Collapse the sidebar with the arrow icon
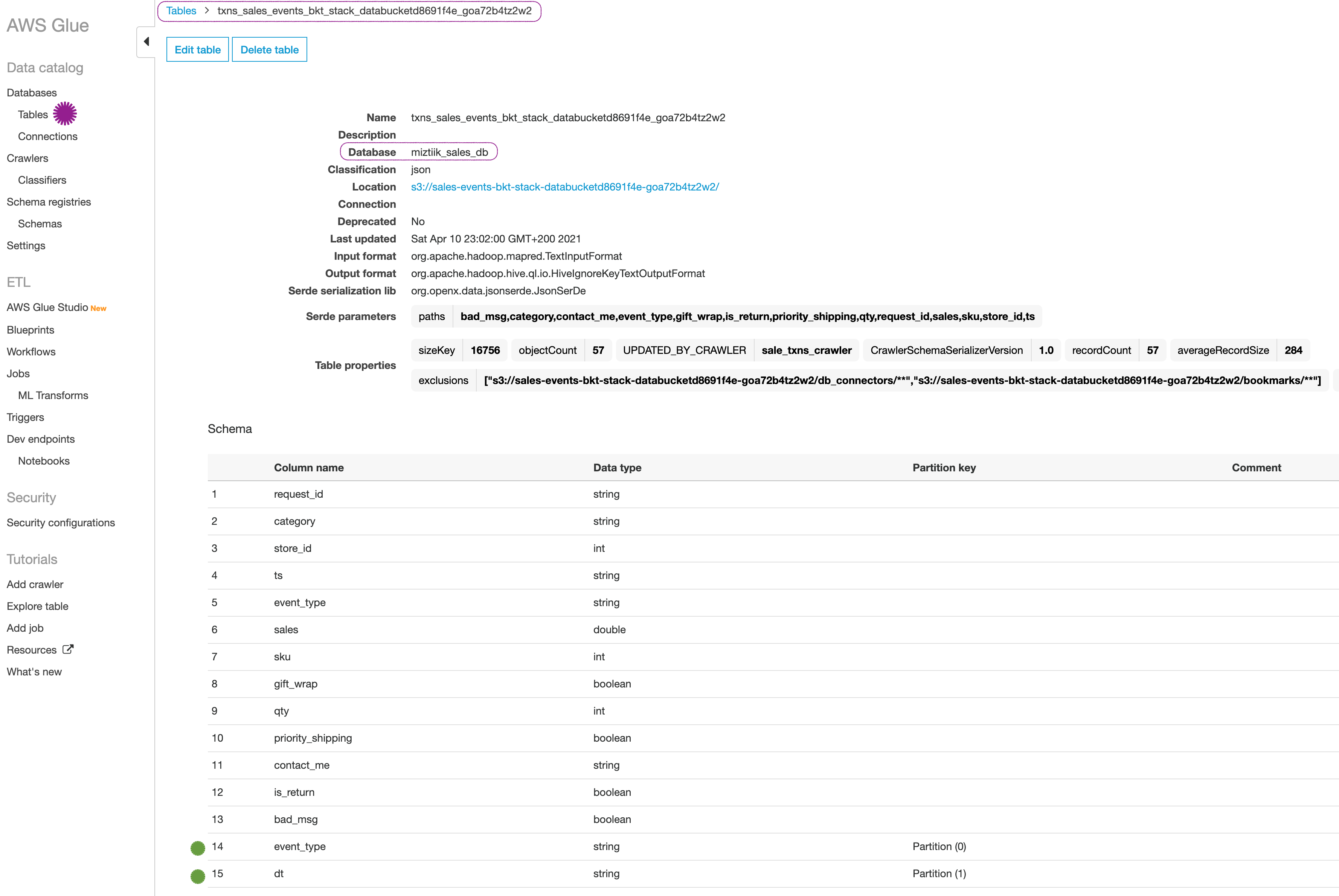1339x896 pixels. (x=146, y=41)
